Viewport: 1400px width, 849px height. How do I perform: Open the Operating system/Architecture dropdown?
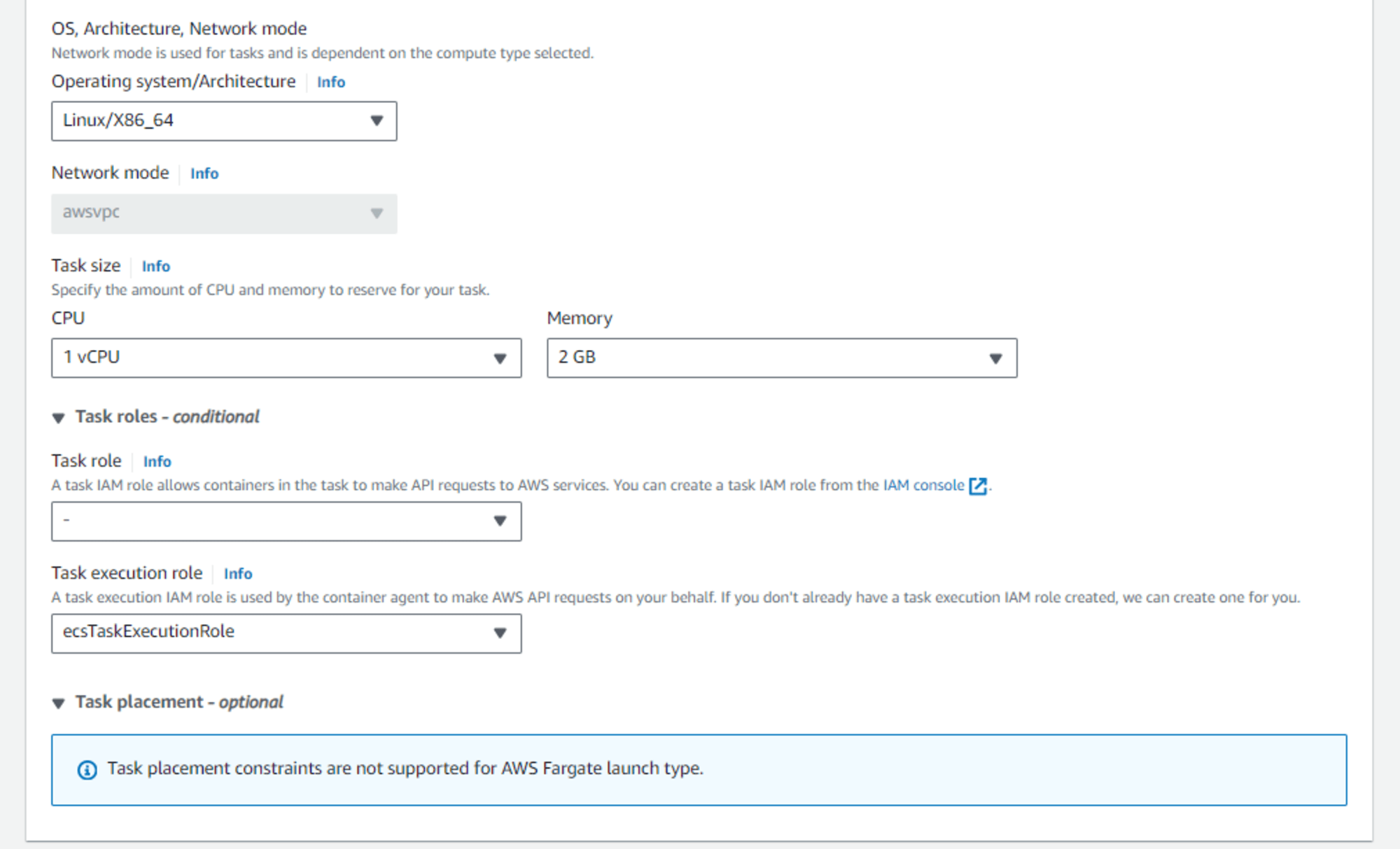tap(224, 121)
